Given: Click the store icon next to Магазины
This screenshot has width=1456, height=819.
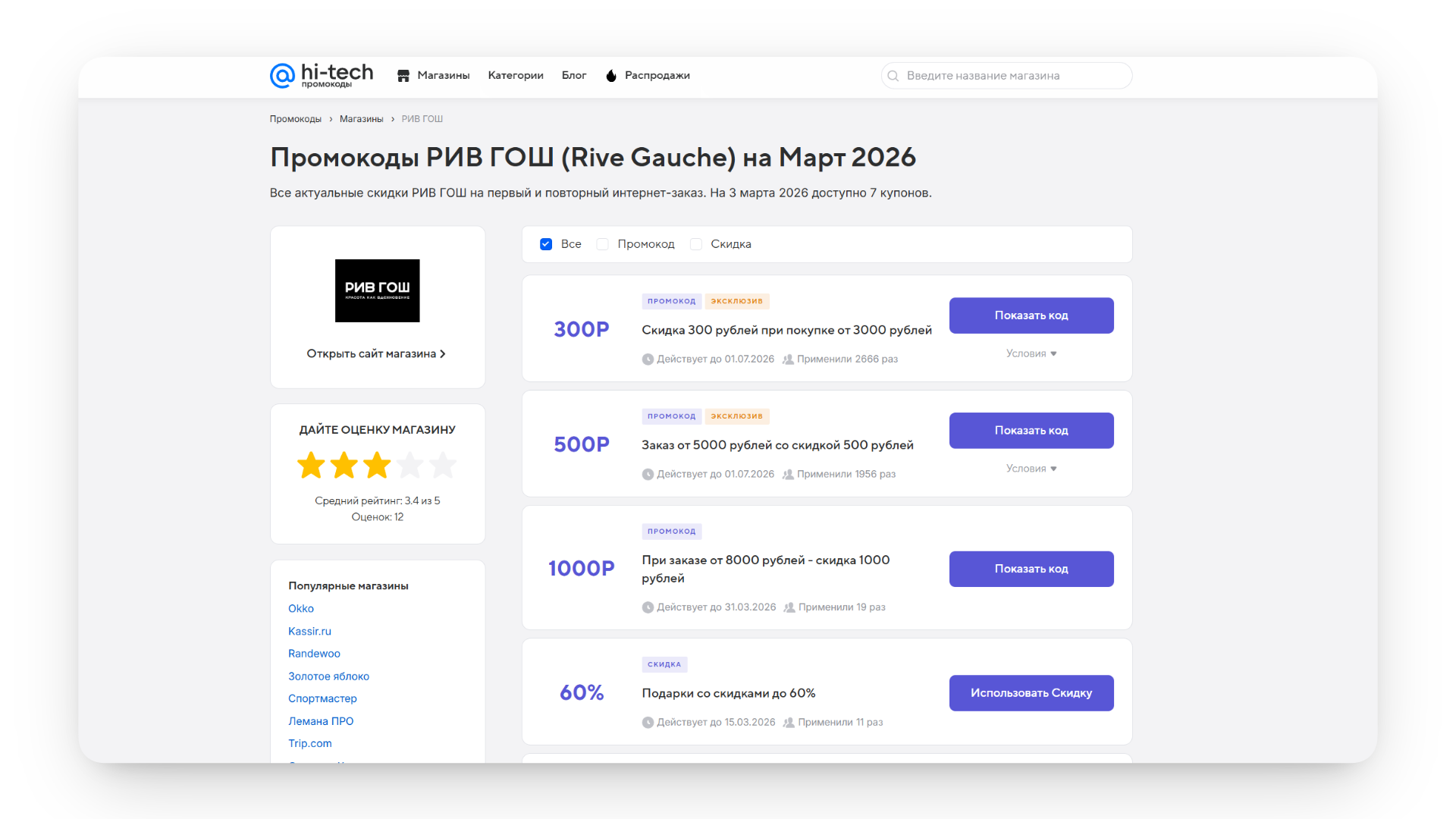Looking at the screenshot, I should (403, 76).
